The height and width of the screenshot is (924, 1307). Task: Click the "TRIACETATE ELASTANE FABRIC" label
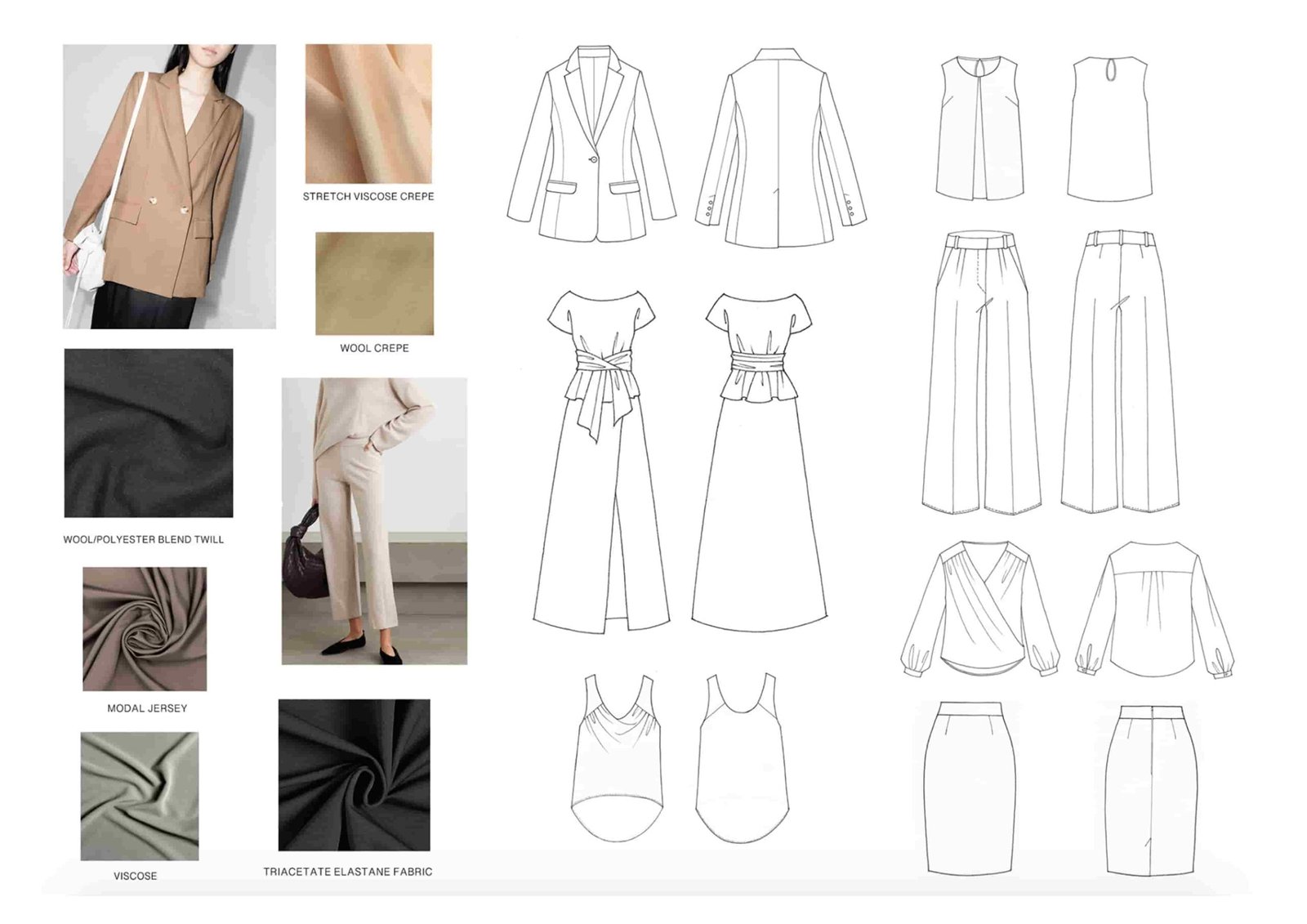tap(348, 872)
